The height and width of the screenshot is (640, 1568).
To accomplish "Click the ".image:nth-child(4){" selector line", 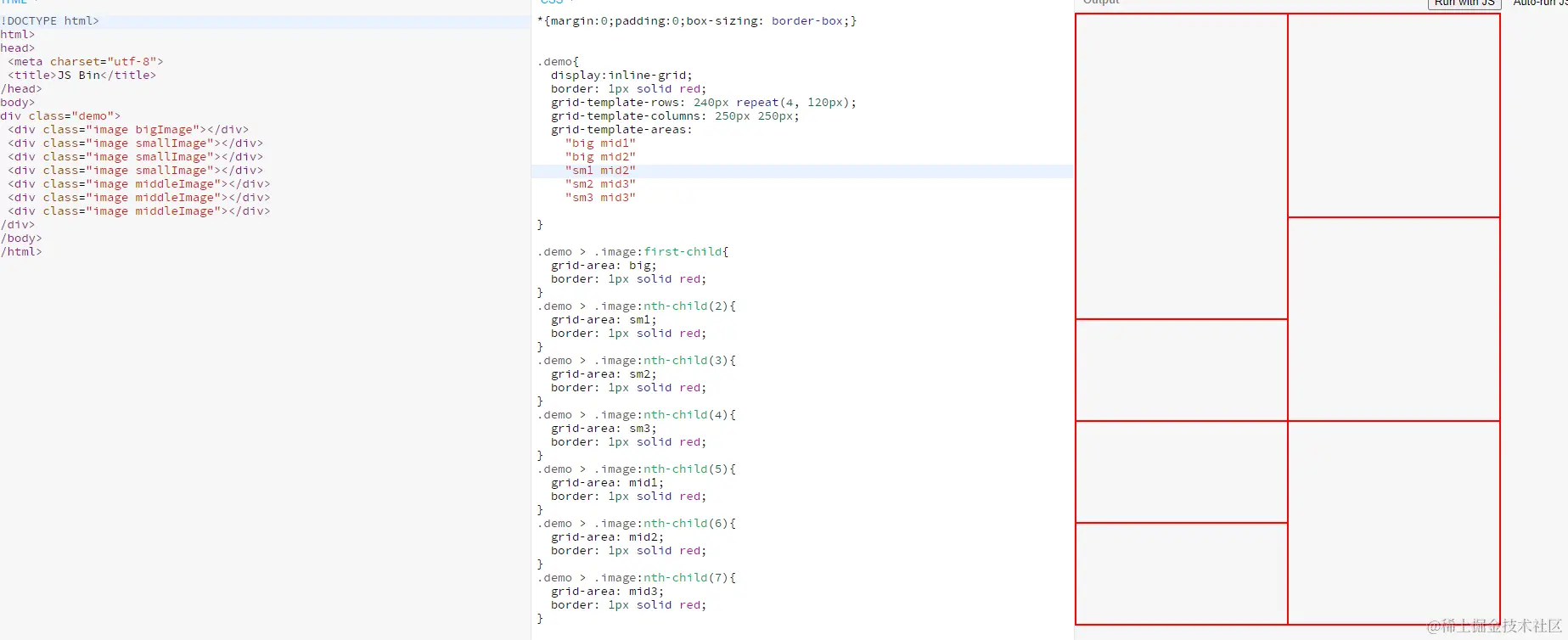I will 637,415.
